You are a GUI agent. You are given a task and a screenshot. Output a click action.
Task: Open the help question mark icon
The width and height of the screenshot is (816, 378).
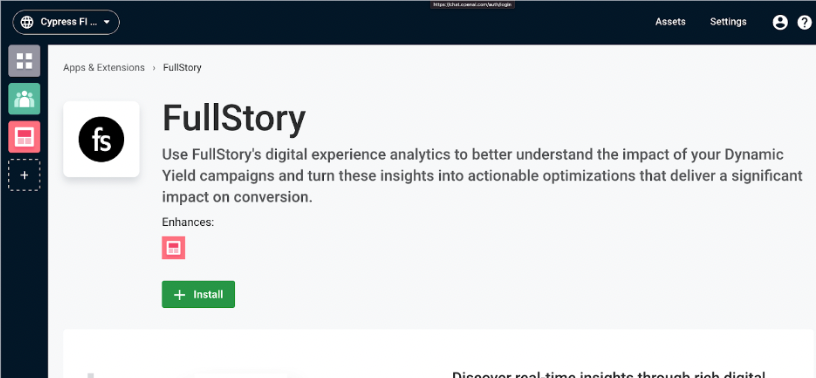tap(804, 22)
